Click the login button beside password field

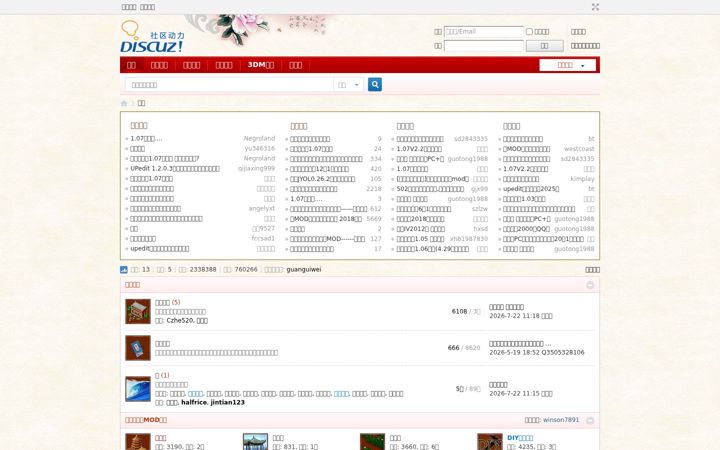point(544,46)
